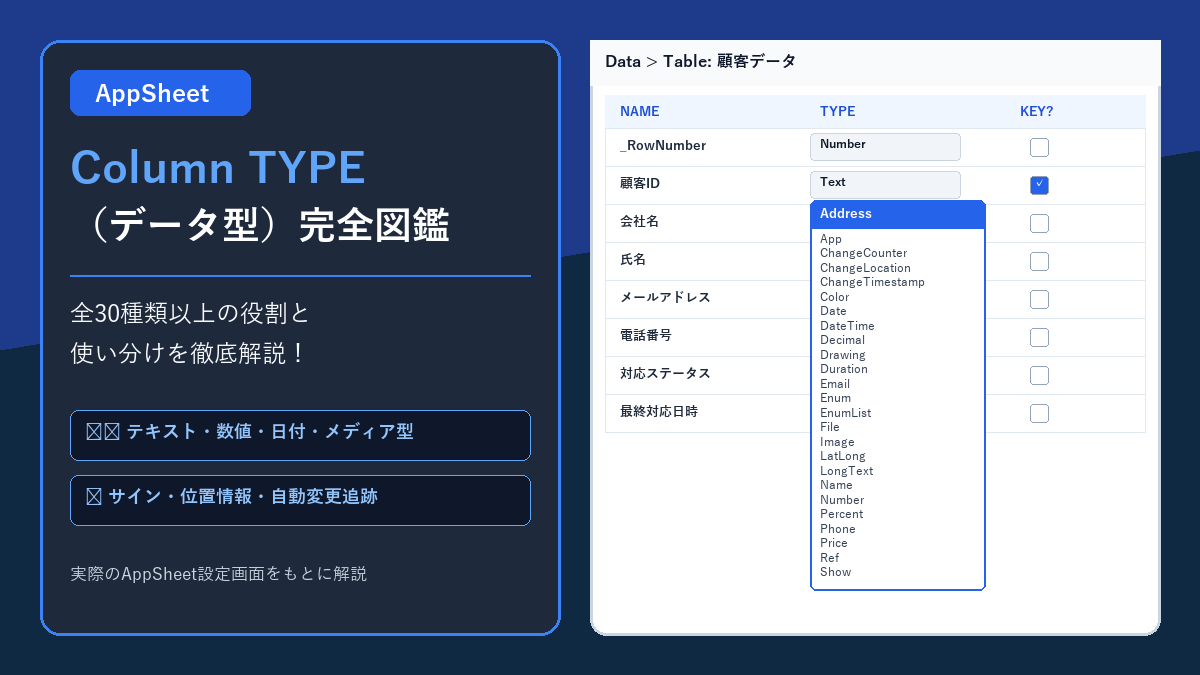The height and width of the screenshot is (675, 1200).
Task: Tick KEY checkbox for 氏名 row
Action: 1039,262
